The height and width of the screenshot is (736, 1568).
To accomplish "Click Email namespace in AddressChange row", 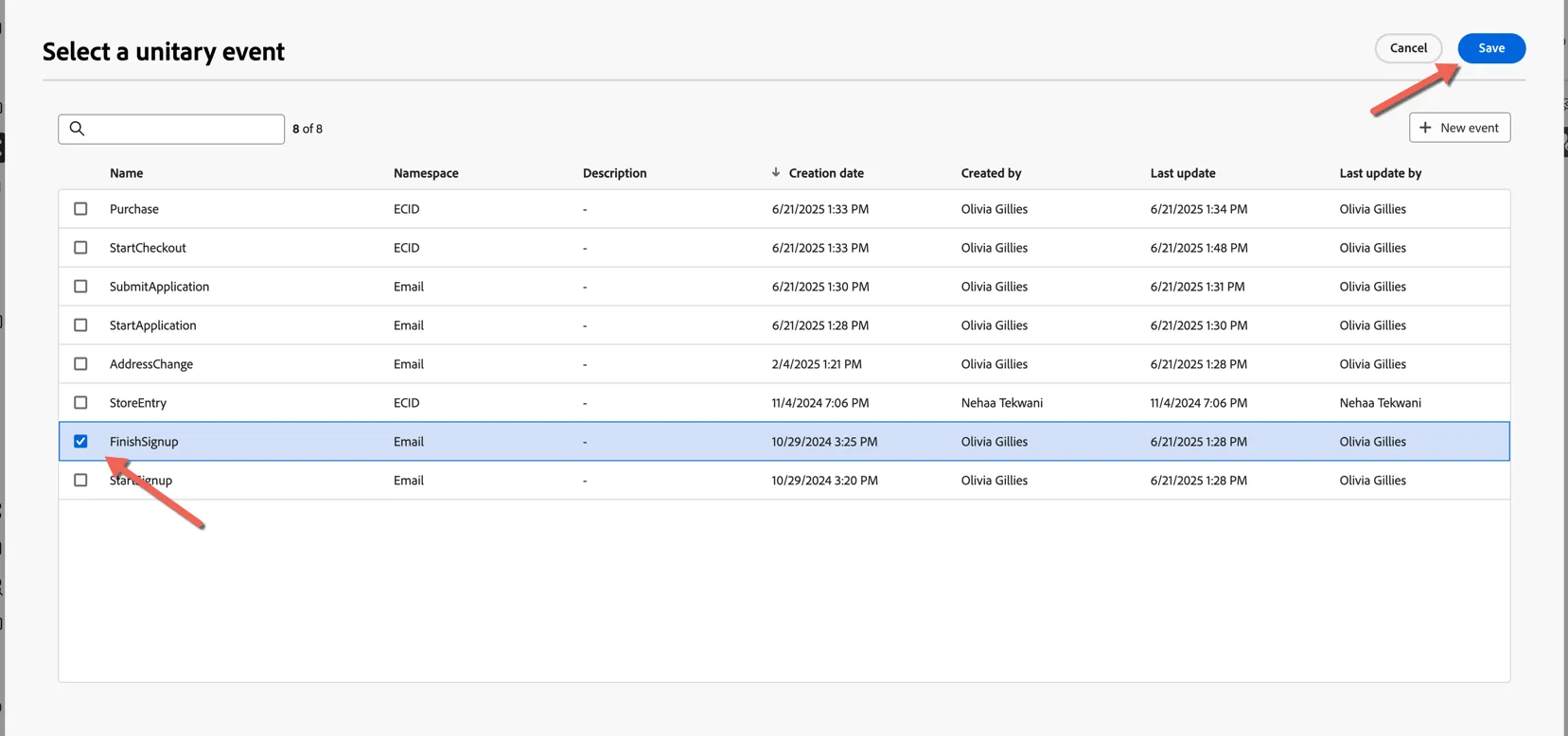I will pyautogui.click(x=409, y=364).
